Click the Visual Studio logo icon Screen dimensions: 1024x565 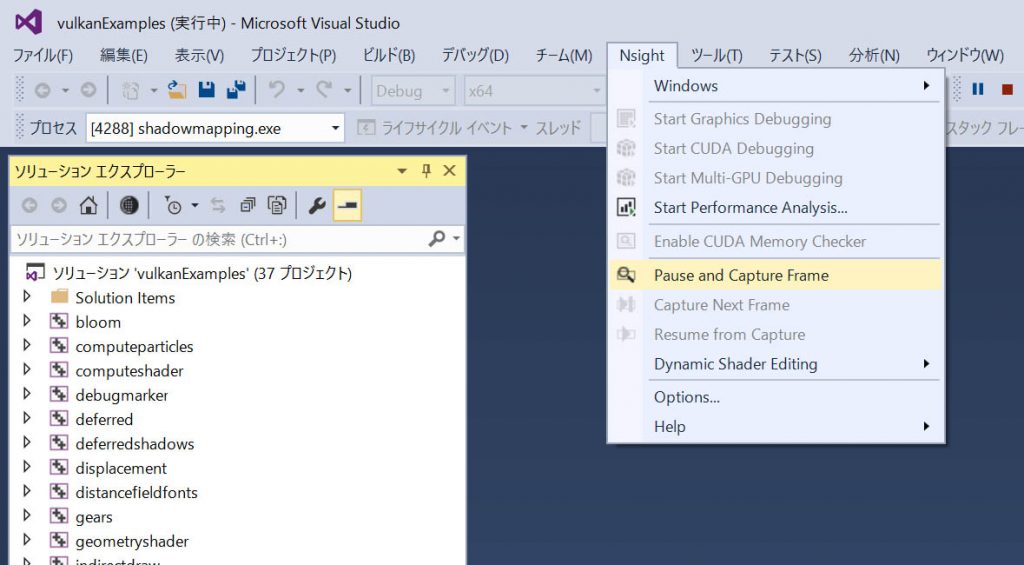point(29,22)
